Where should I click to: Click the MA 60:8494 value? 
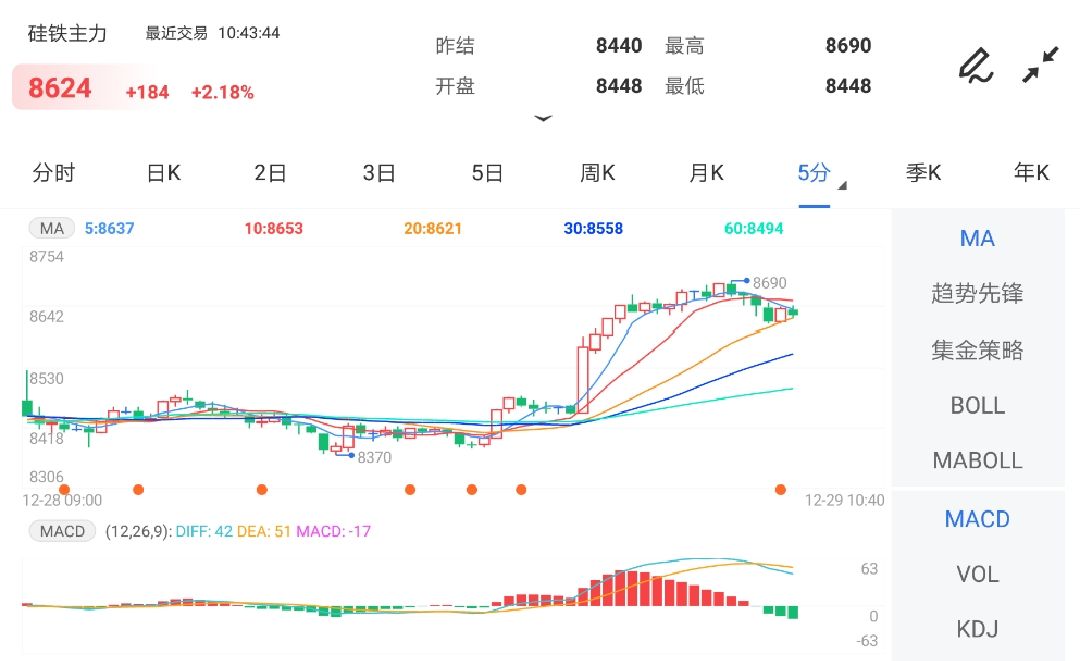coord(754,228)
